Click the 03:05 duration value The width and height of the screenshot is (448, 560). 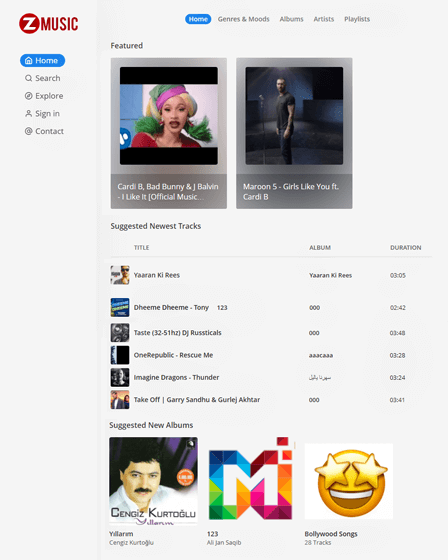(x=398, y=275)
